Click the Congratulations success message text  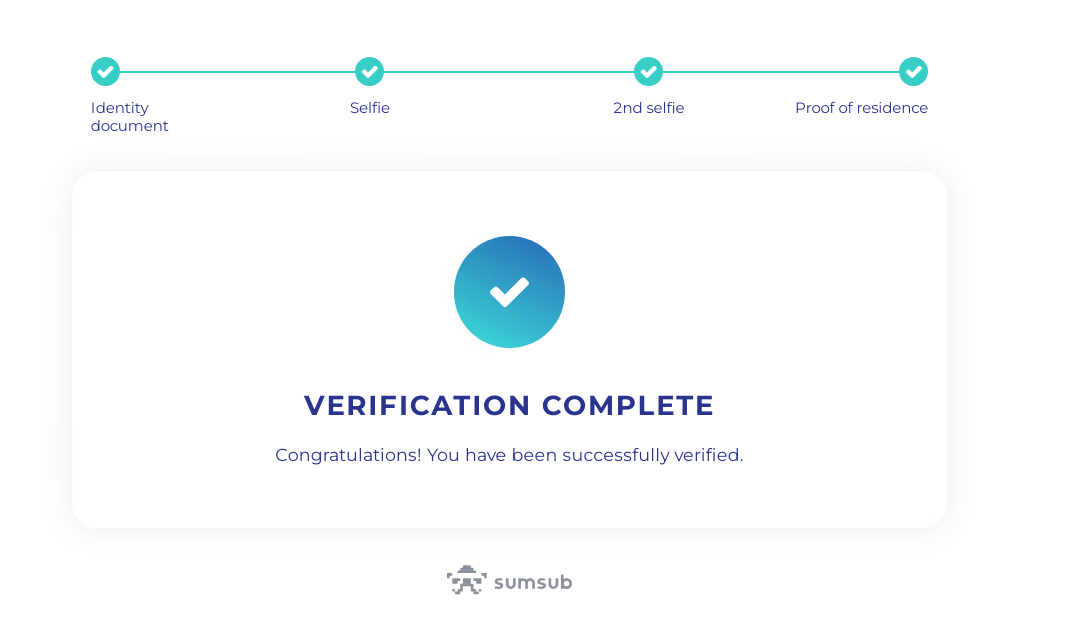[x=509, y=455]
